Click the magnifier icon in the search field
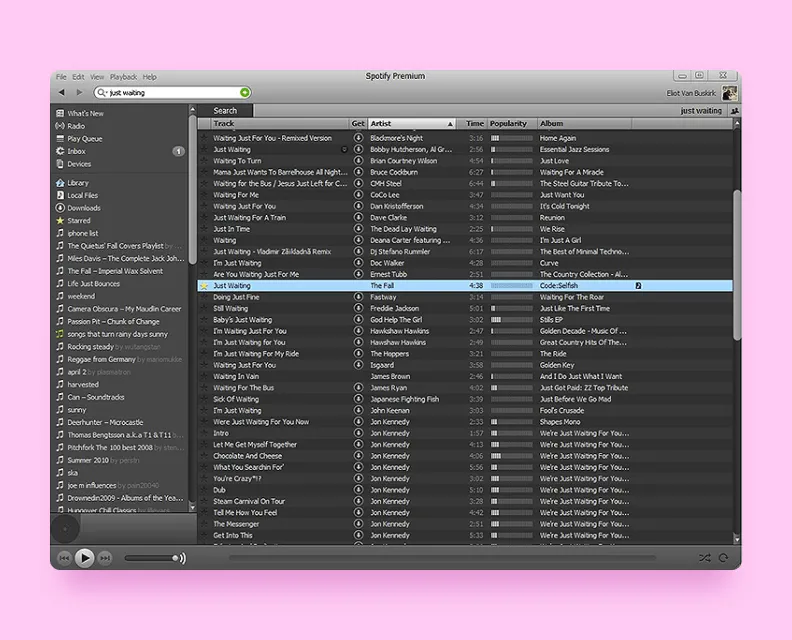 pyautogui.click(x=102, y=92)
